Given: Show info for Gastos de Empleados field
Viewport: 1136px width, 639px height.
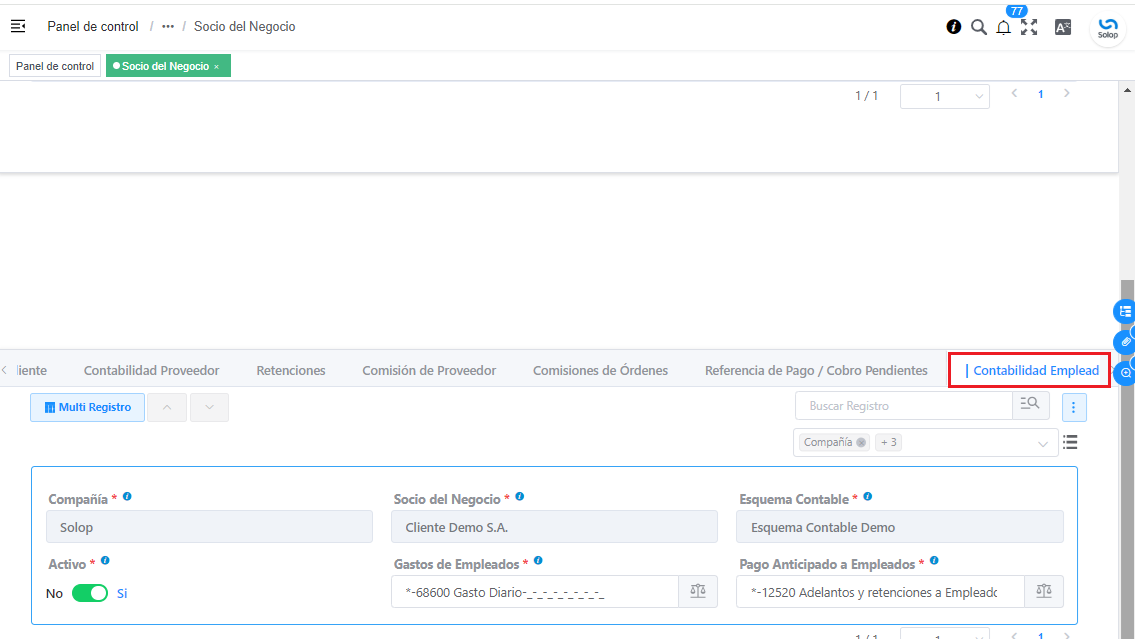Looking at the screenshot, I should [538, 561].
